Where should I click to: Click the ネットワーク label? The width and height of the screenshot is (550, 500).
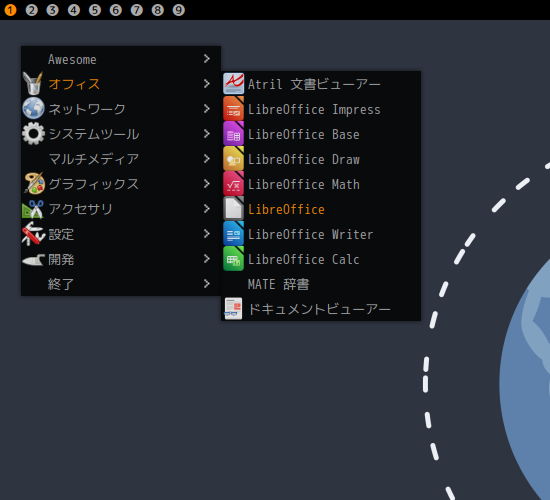point(87,109)
